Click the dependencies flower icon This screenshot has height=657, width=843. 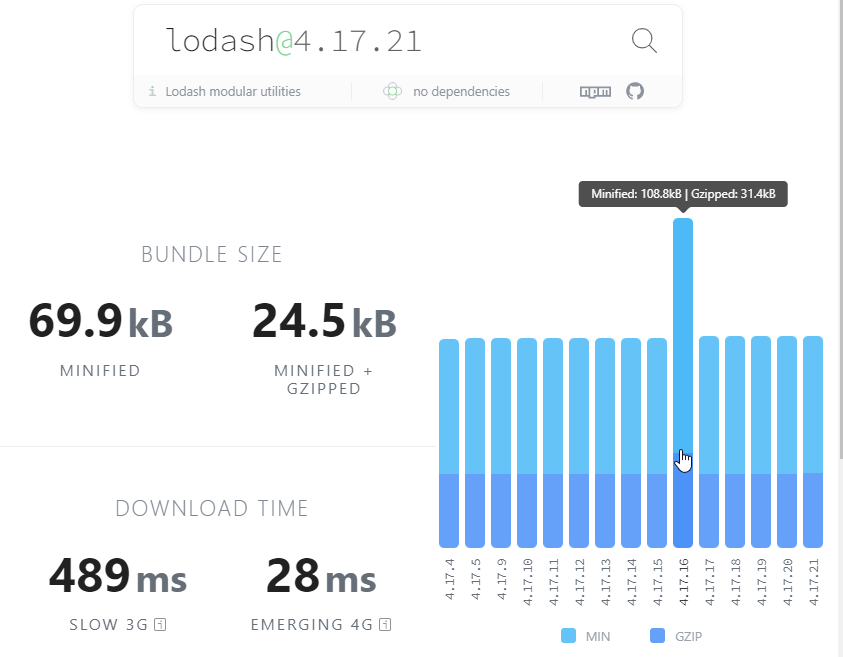392,91
